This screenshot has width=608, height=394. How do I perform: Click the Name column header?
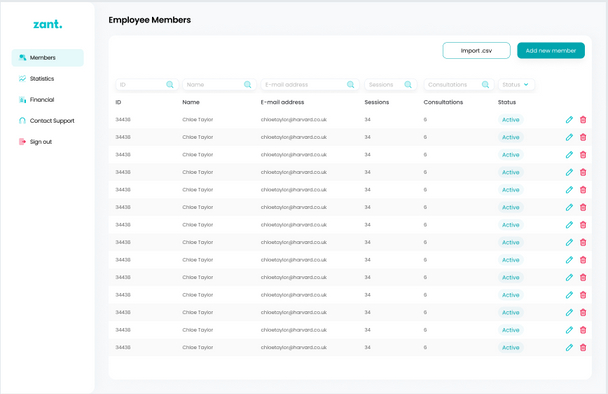[x=191, y=102]
